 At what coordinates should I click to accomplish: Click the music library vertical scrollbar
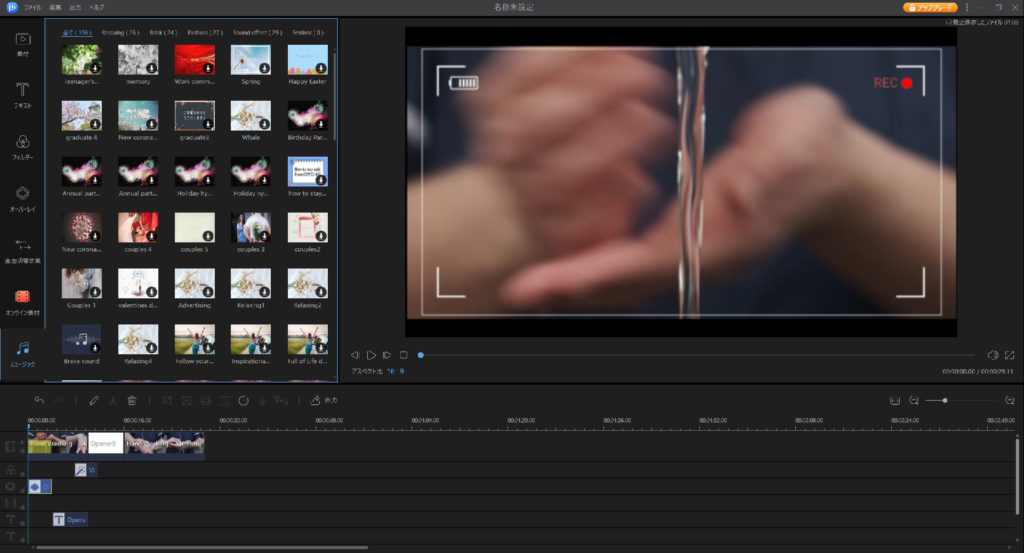pos(335,97)
